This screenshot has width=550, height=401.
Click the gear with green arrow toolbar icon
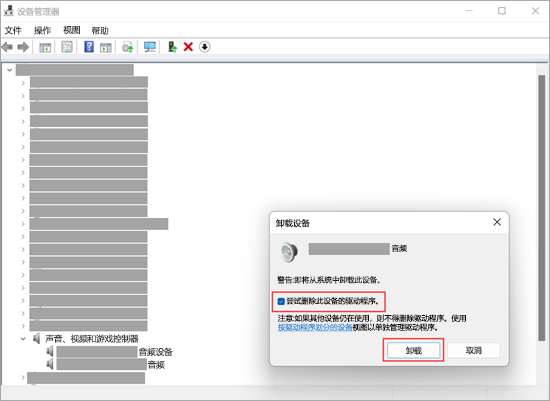[x=128, y=47]
